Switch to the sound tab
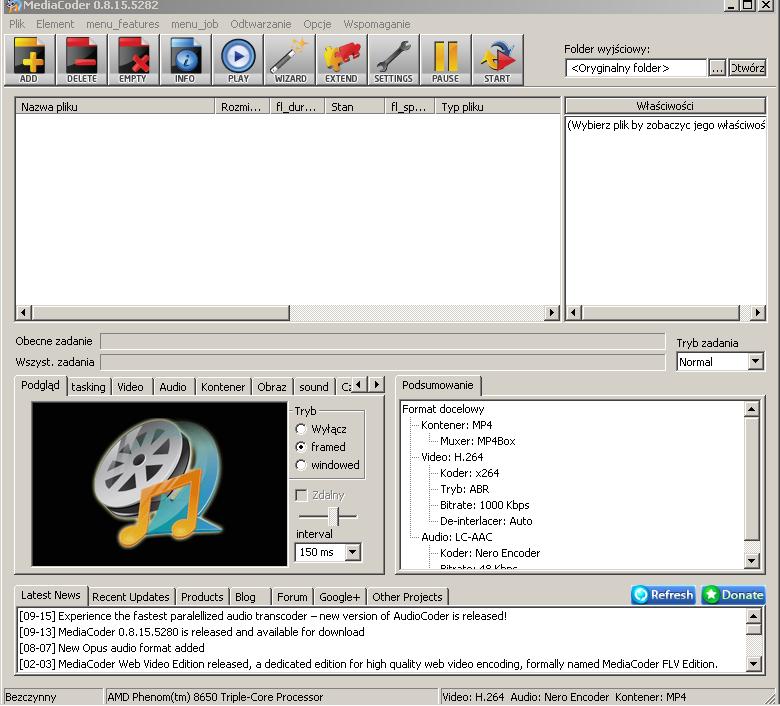The height and width of the screenshot is (706, 780). 313,387
